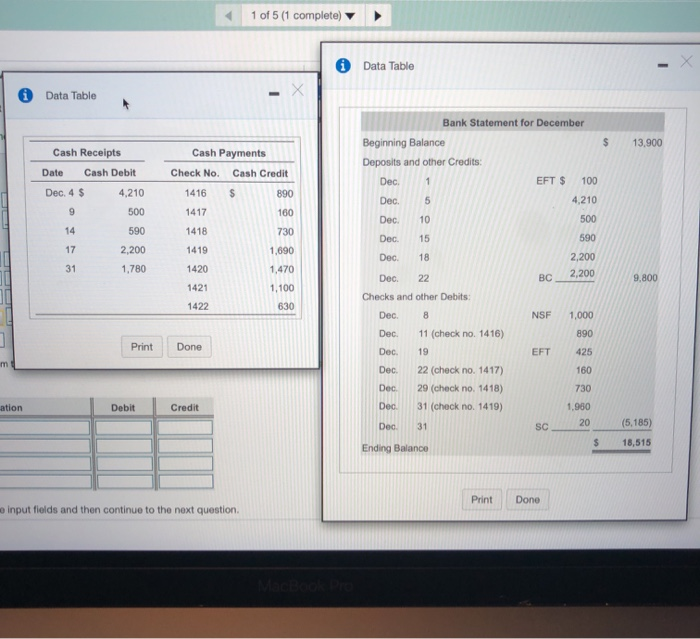
Task: Click 'Dec. 22 (check no. 1417)' entry
Action: [x=441, y=370]
